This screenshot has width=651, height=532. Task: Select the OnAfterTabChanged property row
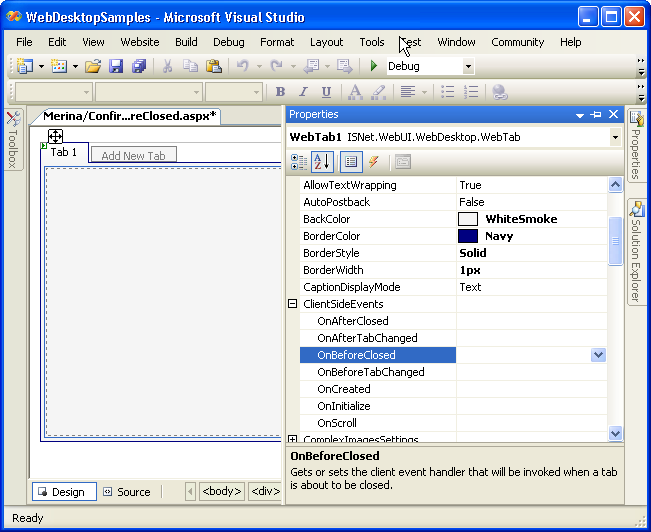click(x=367, y=338)
